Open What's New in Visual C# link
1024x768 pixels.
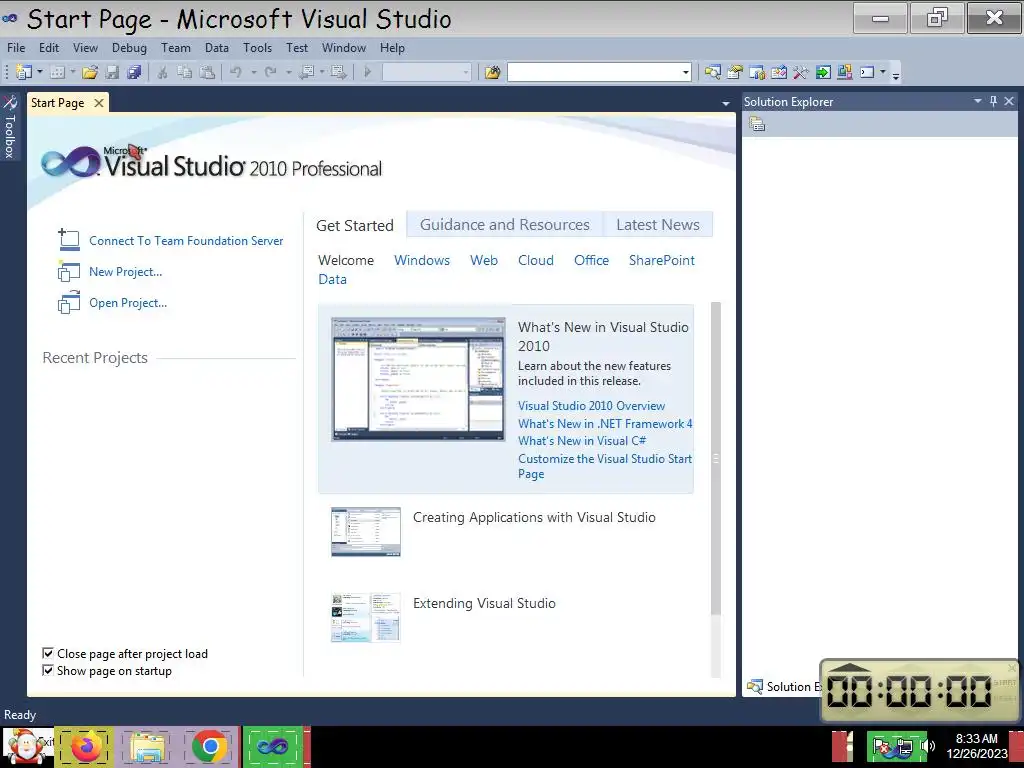[x=582, y=441]
